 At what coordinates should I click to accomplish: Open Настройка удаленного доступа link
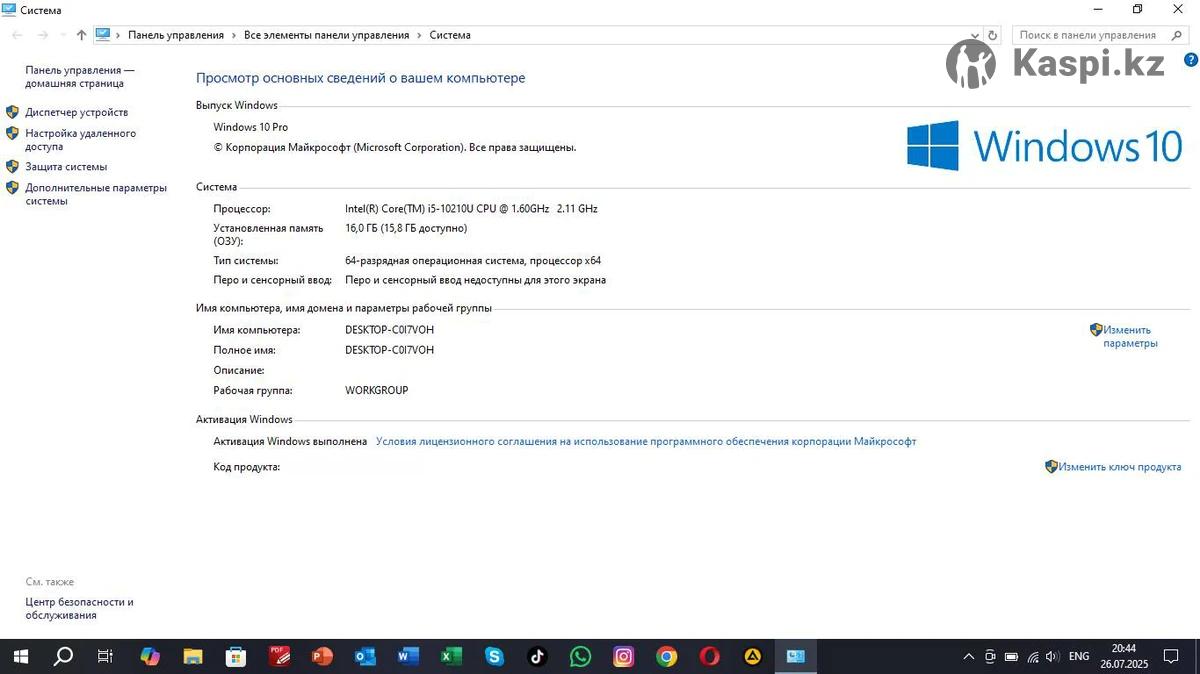pyautogui.click(x=80, y=140)
